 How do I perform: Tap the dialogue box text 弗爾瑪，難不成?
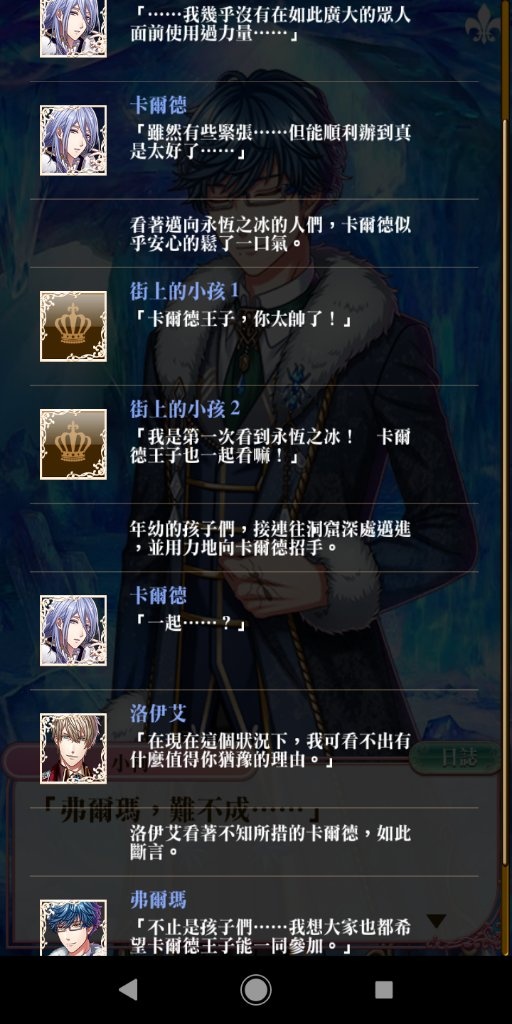[180, 812]
